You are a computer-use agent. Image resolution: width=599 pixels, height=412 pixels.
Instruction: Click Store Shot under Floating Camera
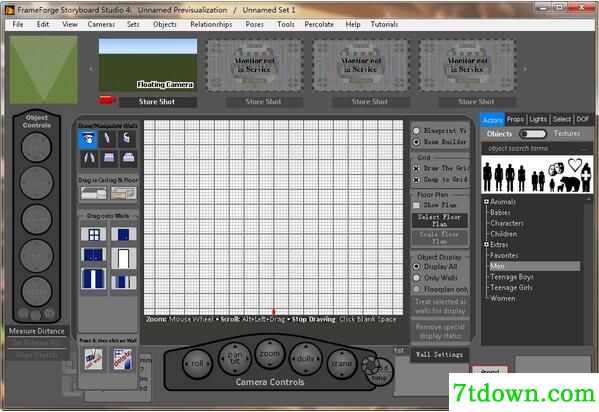157,102
